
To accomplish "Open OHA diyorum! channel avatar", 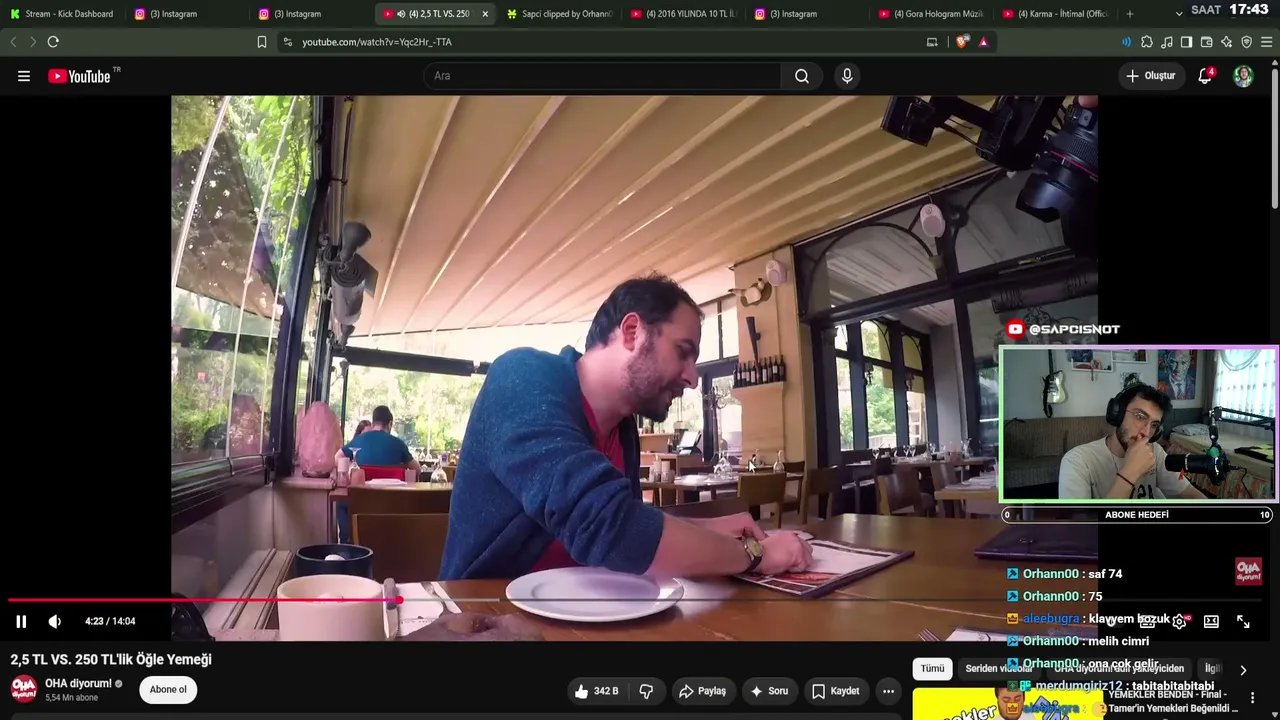I will coord(24,690).
